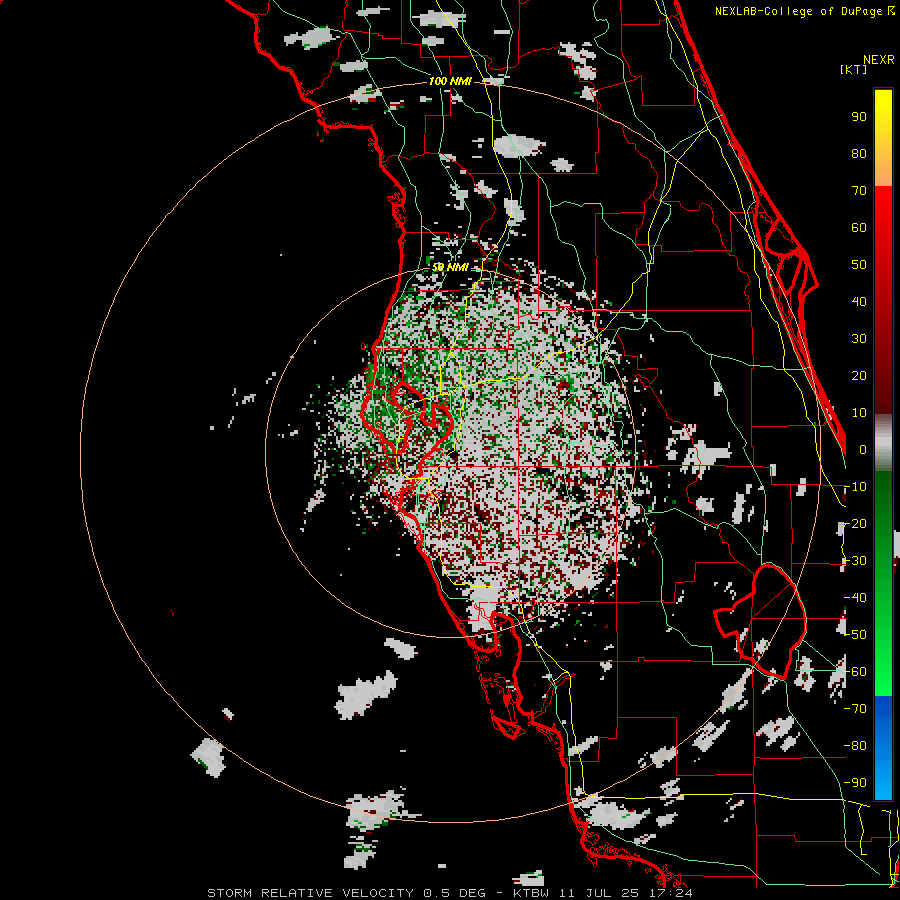The image size is (900, 900).
Task: Select the 50 NMI range ring label
Action: pyautogui.click(x=450, y=267)
